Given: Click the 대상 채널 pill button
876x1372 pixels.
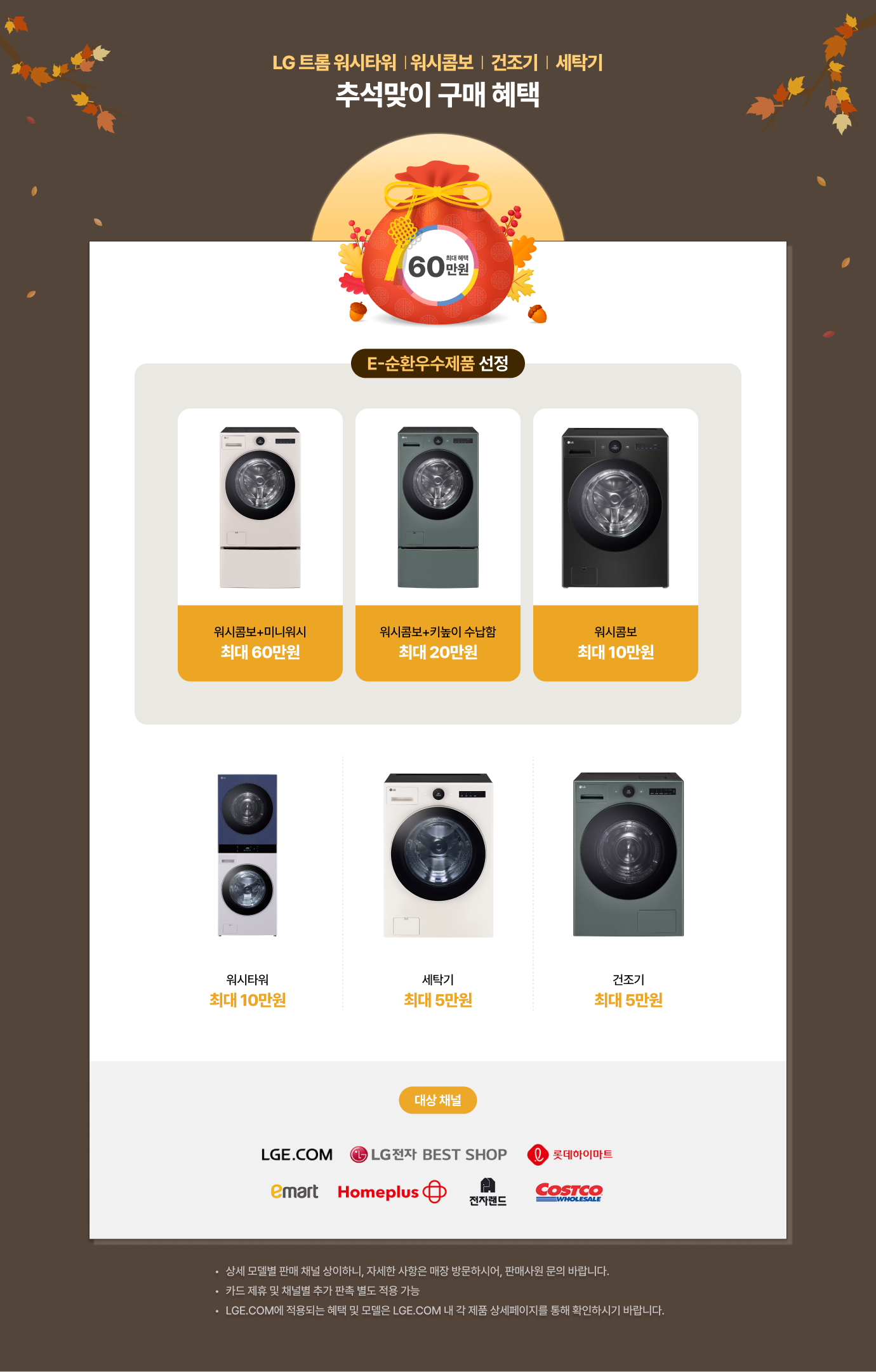Looking at the screenshot, I should tap(438, 1100).
